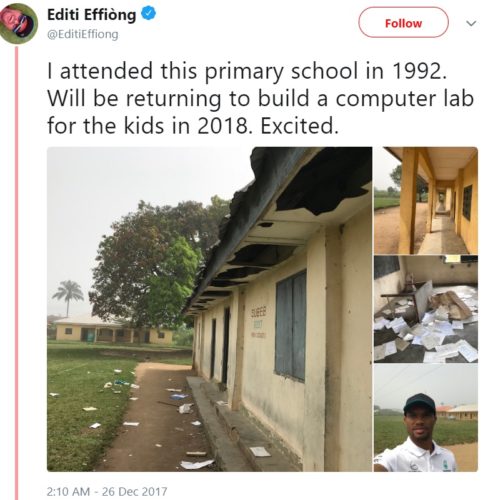Open the Editi Effiòng display name link
This screenshot has height=500, width=483.
92,14
